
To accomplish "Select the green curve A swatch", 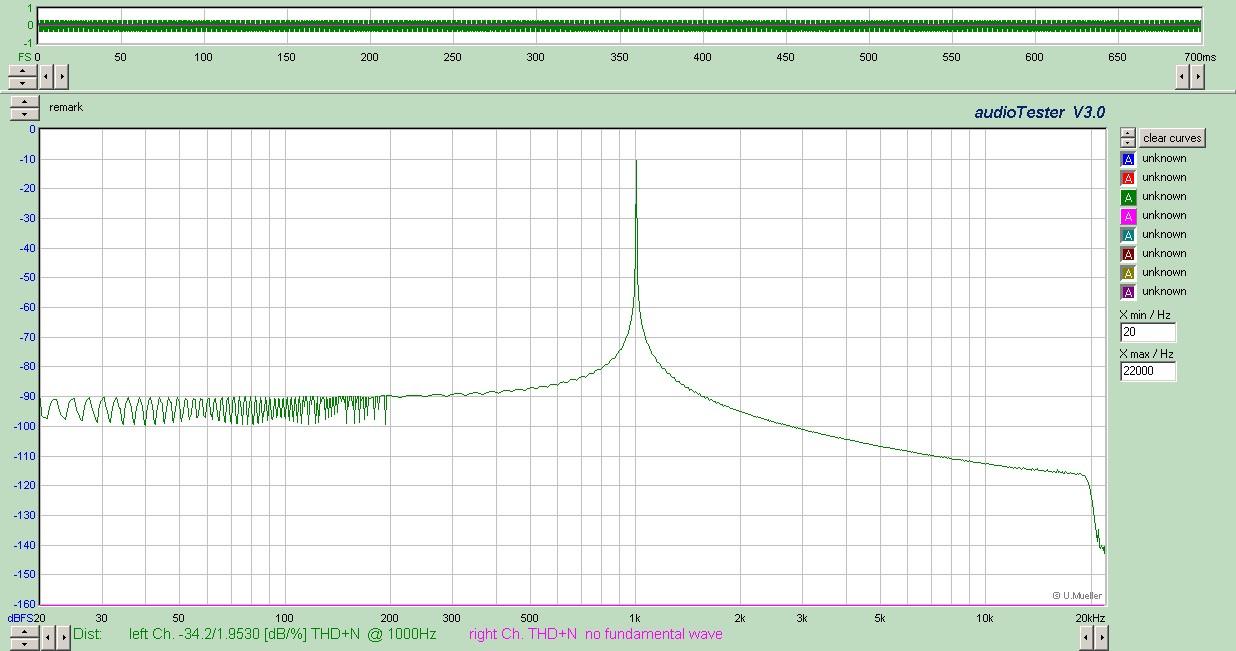I will pos(1128,197).
